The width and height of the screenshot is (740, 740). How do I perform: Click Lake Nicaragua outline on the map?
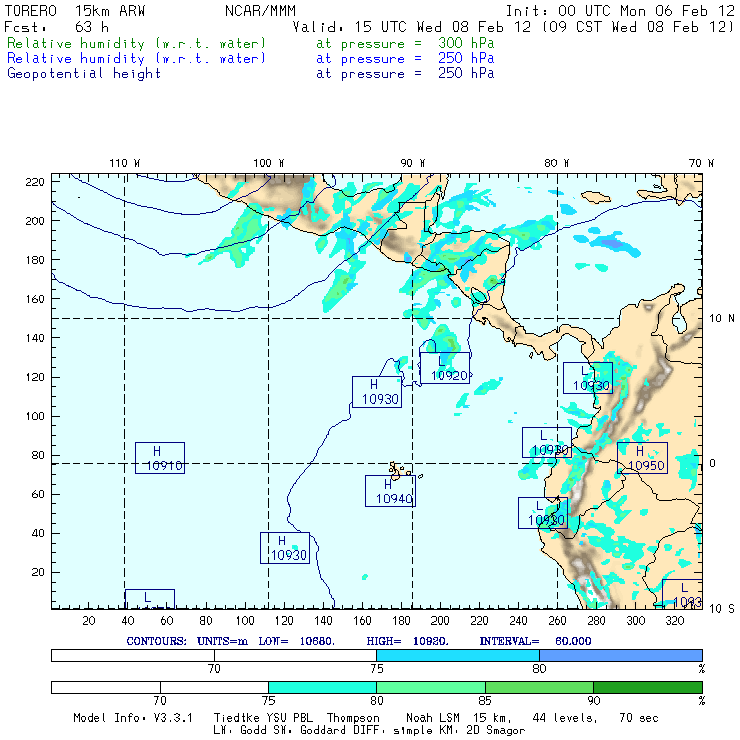pyautogui.click(x=479, y=295)
